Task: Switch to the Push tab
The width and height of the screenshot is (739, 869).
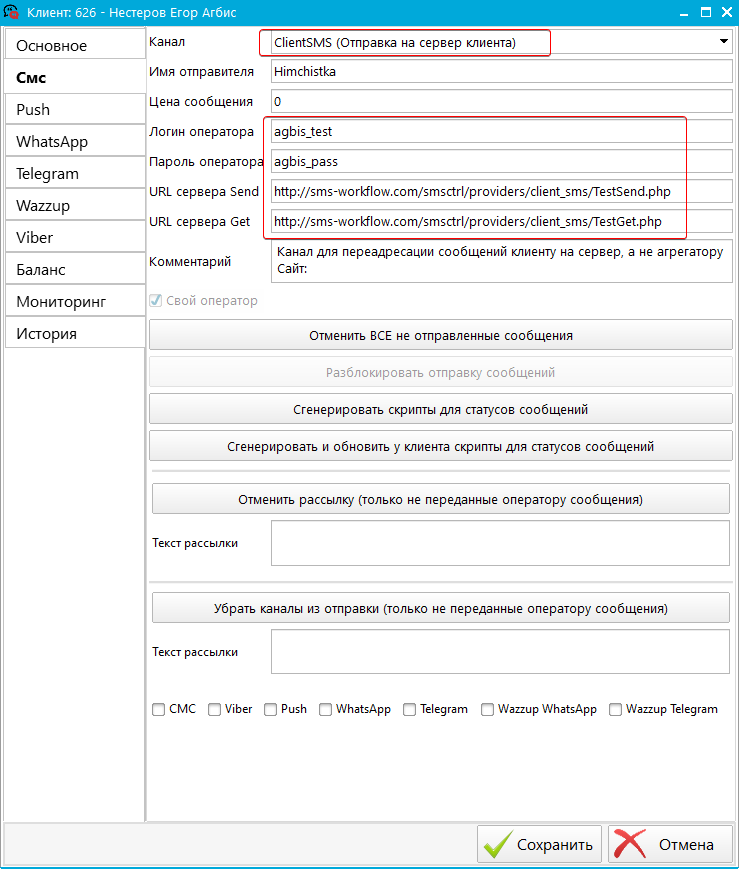Action: 75,109
